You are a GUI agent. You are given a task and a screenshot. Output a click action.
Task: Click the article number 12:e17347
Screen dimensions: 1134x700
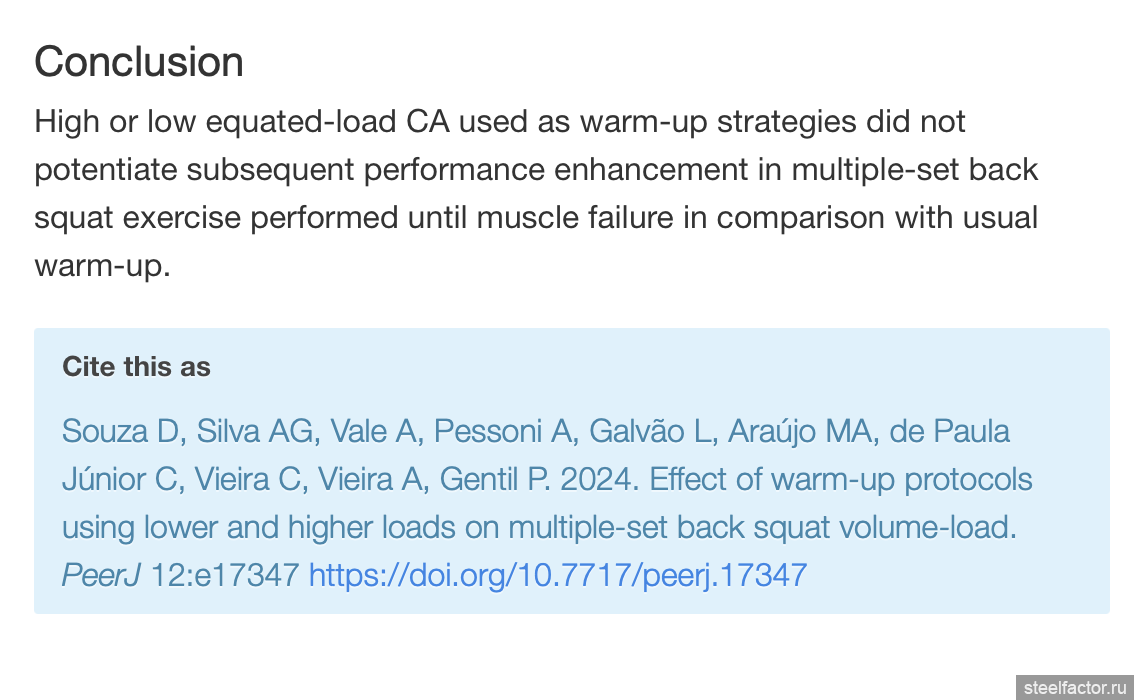coord(224,576)
